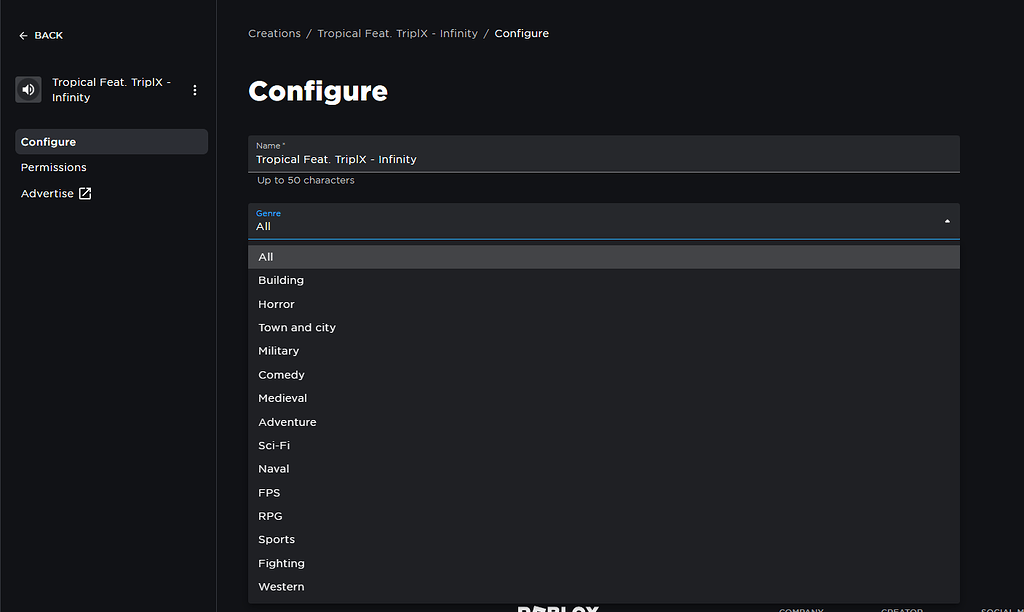The image size is (1024, 612).
Task: Select Town and city genre
Action: click(x=297, y=327)
